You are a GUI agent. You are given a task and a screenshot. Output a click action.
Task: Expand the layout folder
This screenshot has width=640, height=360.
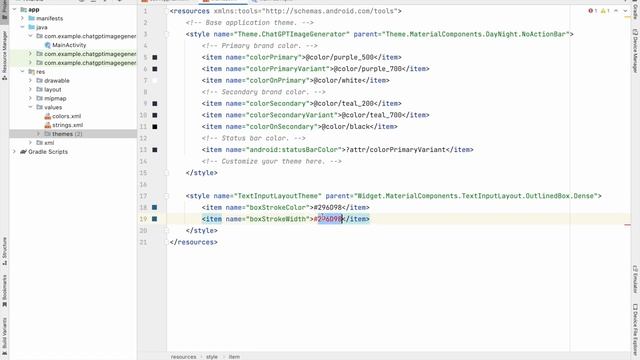[x=30, y=89]
